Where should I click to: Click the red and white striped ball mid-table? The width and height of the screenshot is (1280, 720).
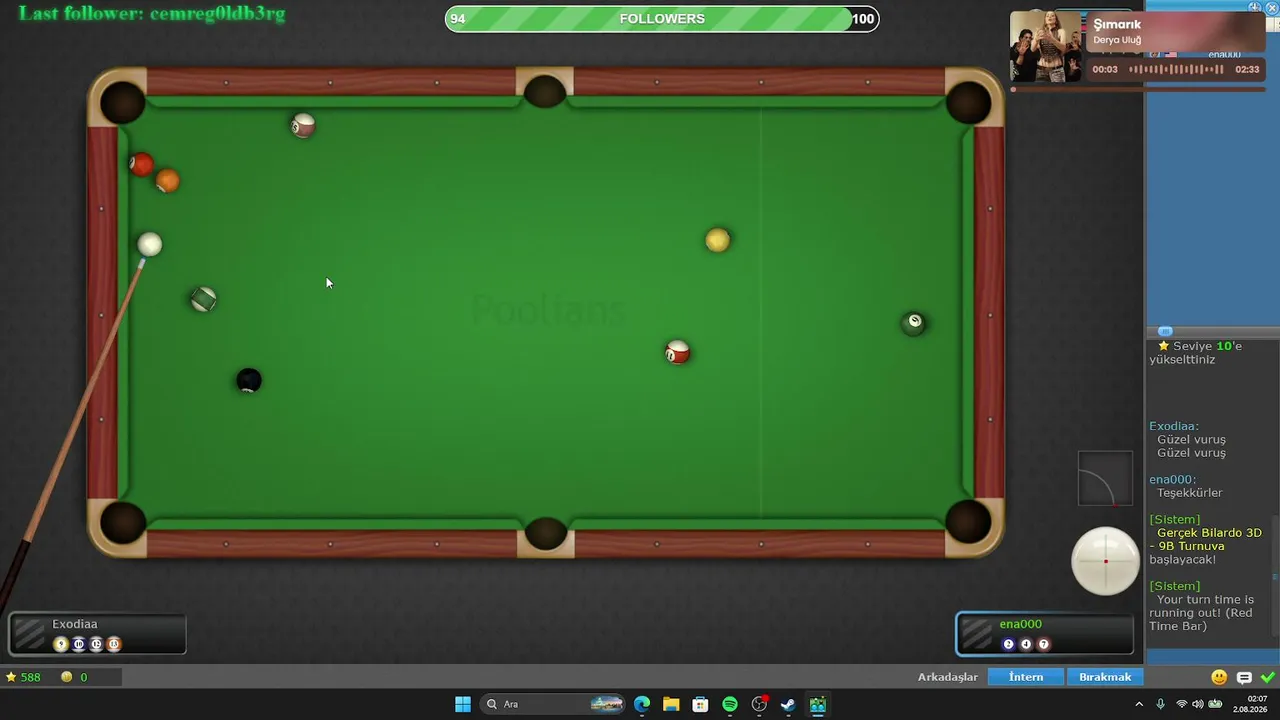click(677, 352)
